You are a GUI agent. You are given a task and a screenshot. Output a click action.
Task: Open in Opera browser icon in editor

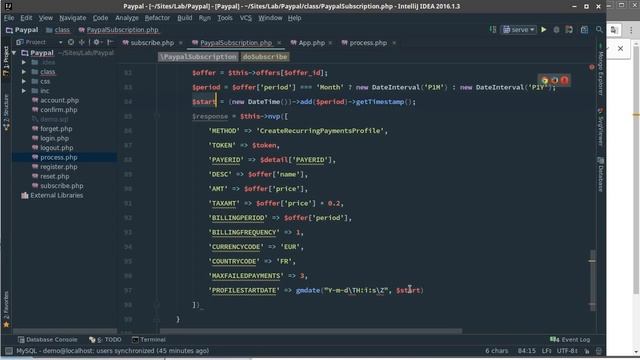coord(564,80)
